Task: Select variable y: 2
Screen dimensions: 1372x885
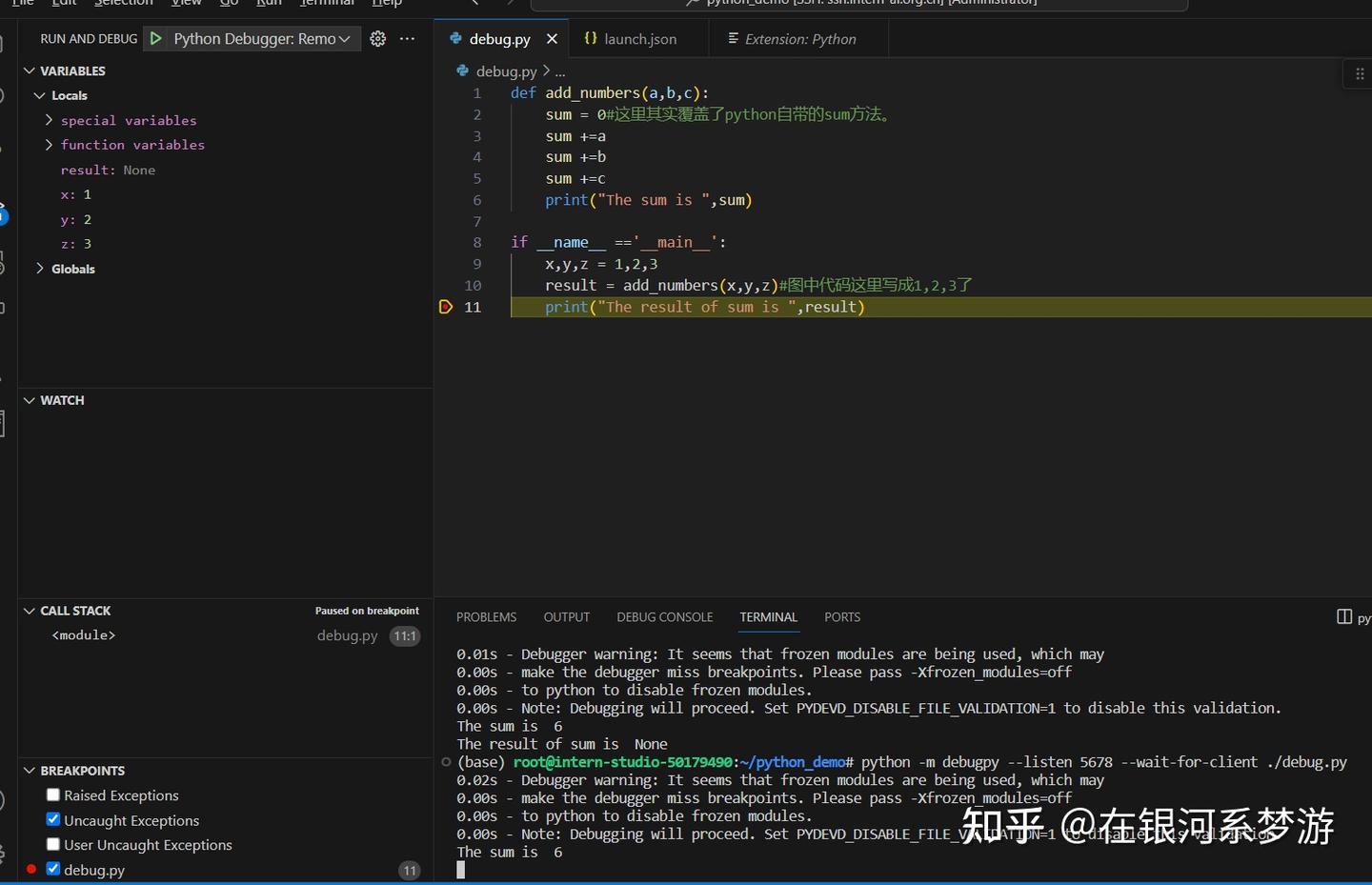Action: [76, 219]
